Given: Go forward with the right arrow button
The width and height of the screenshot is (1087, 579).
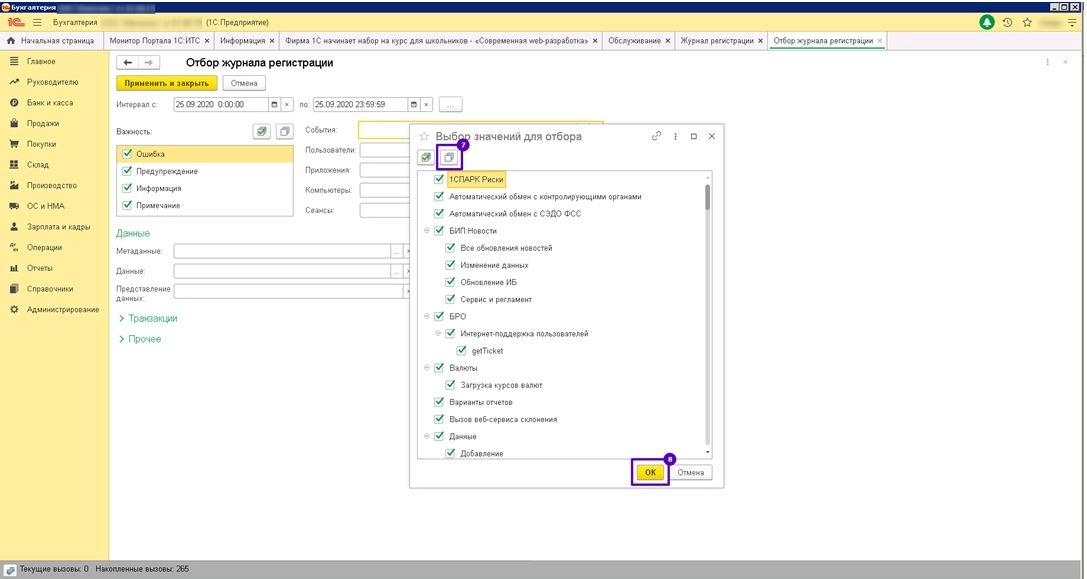Looking at the screenshot, I should pyautogui.click(x=148, y=62).
